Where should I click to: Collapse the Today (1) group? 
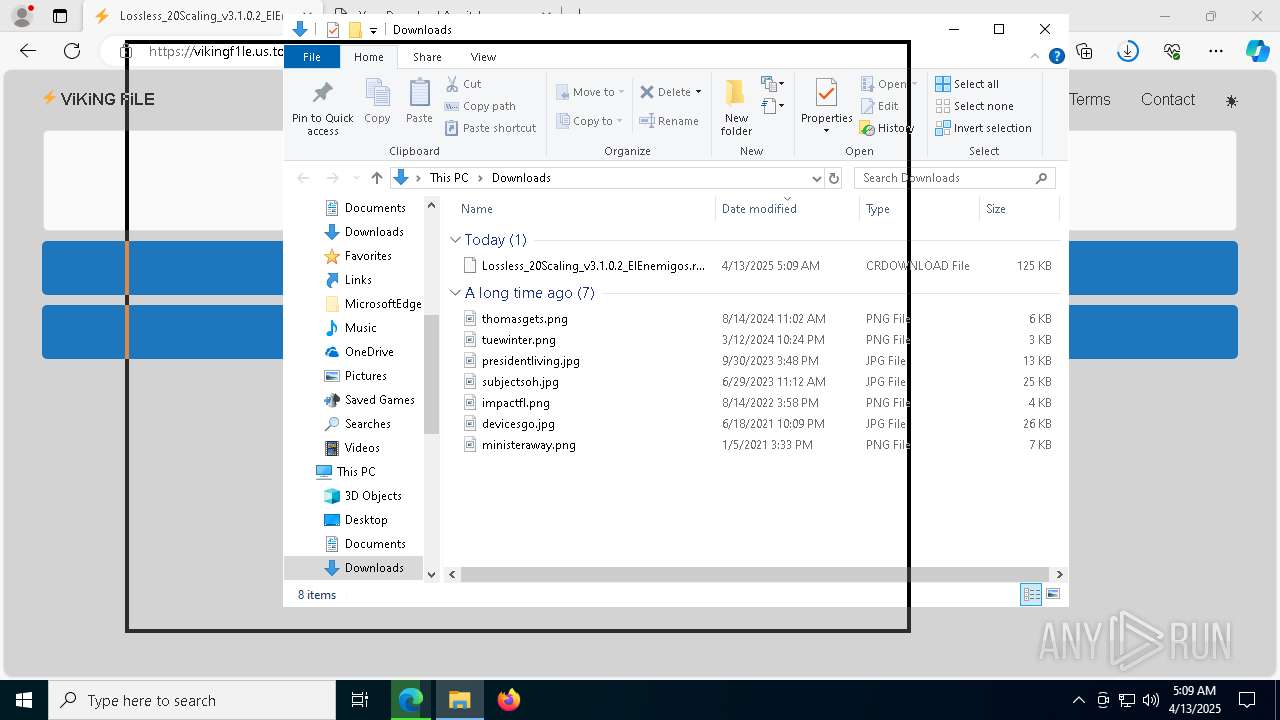click(455, 240)
